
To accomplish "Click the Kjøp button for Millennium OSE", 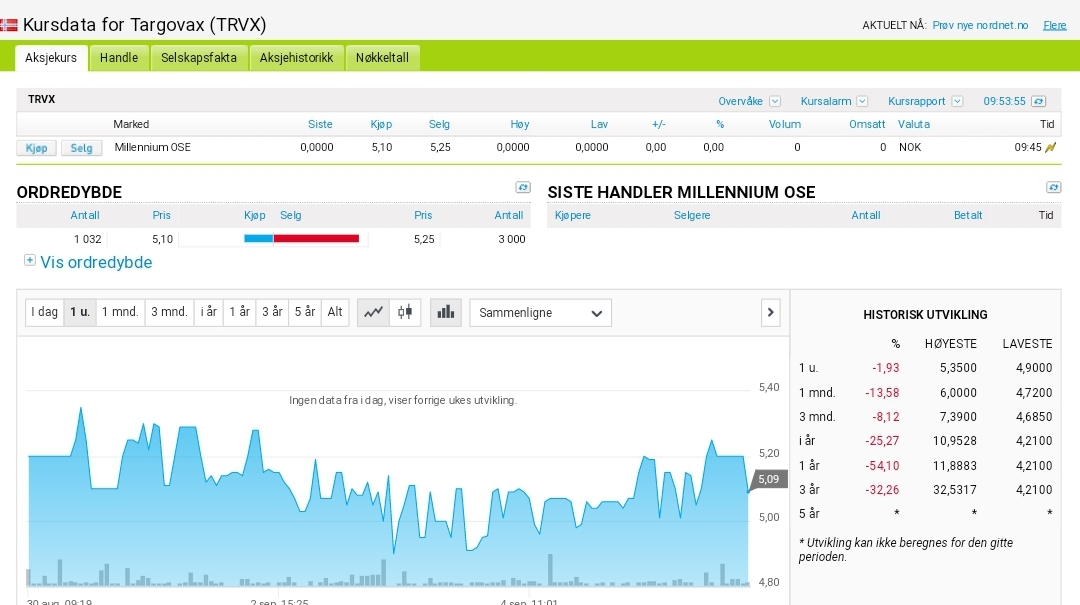I will pos(37,148).
